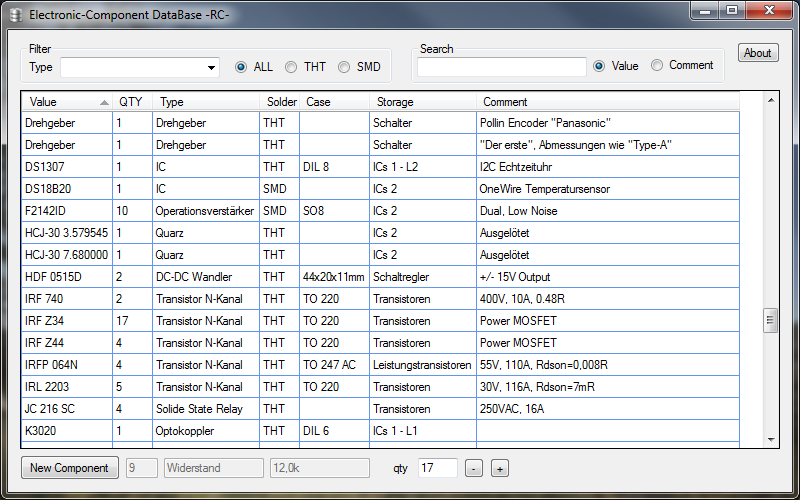Select the IRF Z44 value cell
800x500 pixels.
coord(67,342)
